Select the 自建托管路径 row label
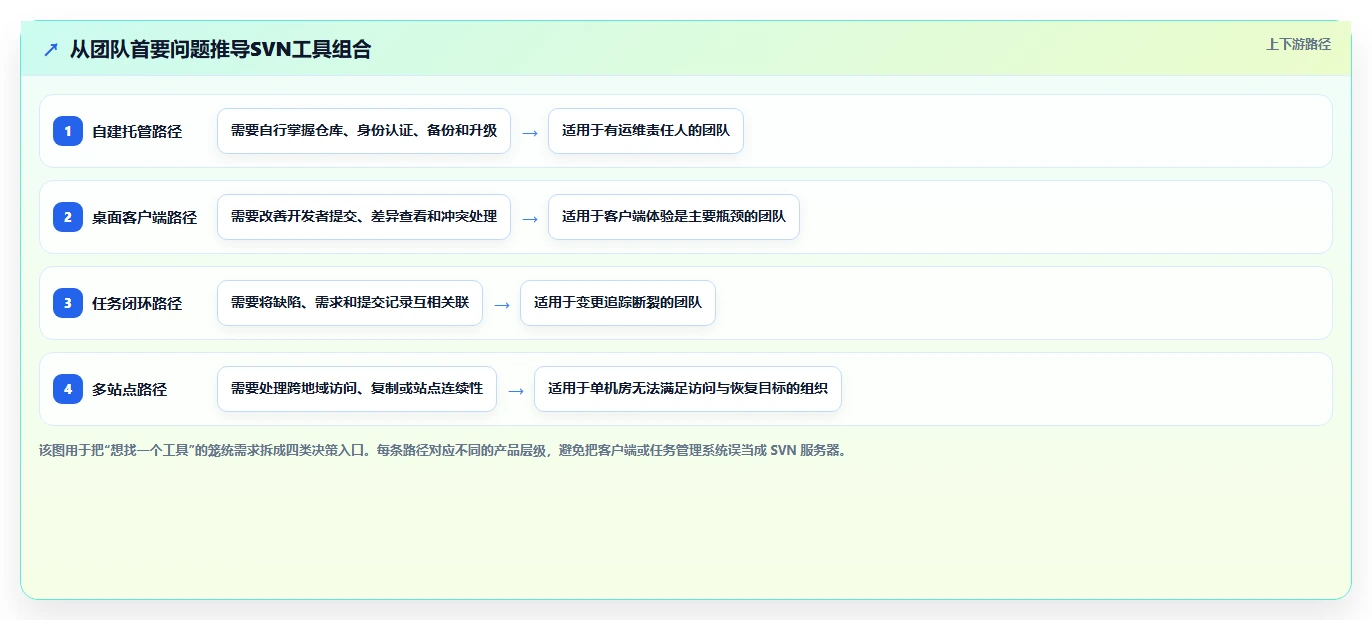 click(137, 131)
